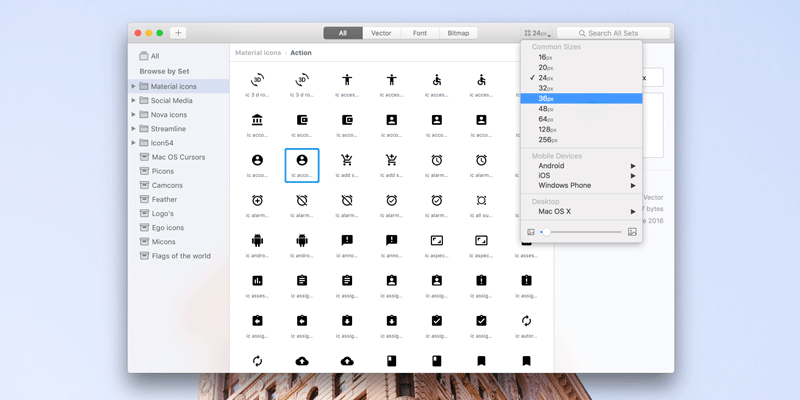Select the Android robot icon in grid

point(257,240)
